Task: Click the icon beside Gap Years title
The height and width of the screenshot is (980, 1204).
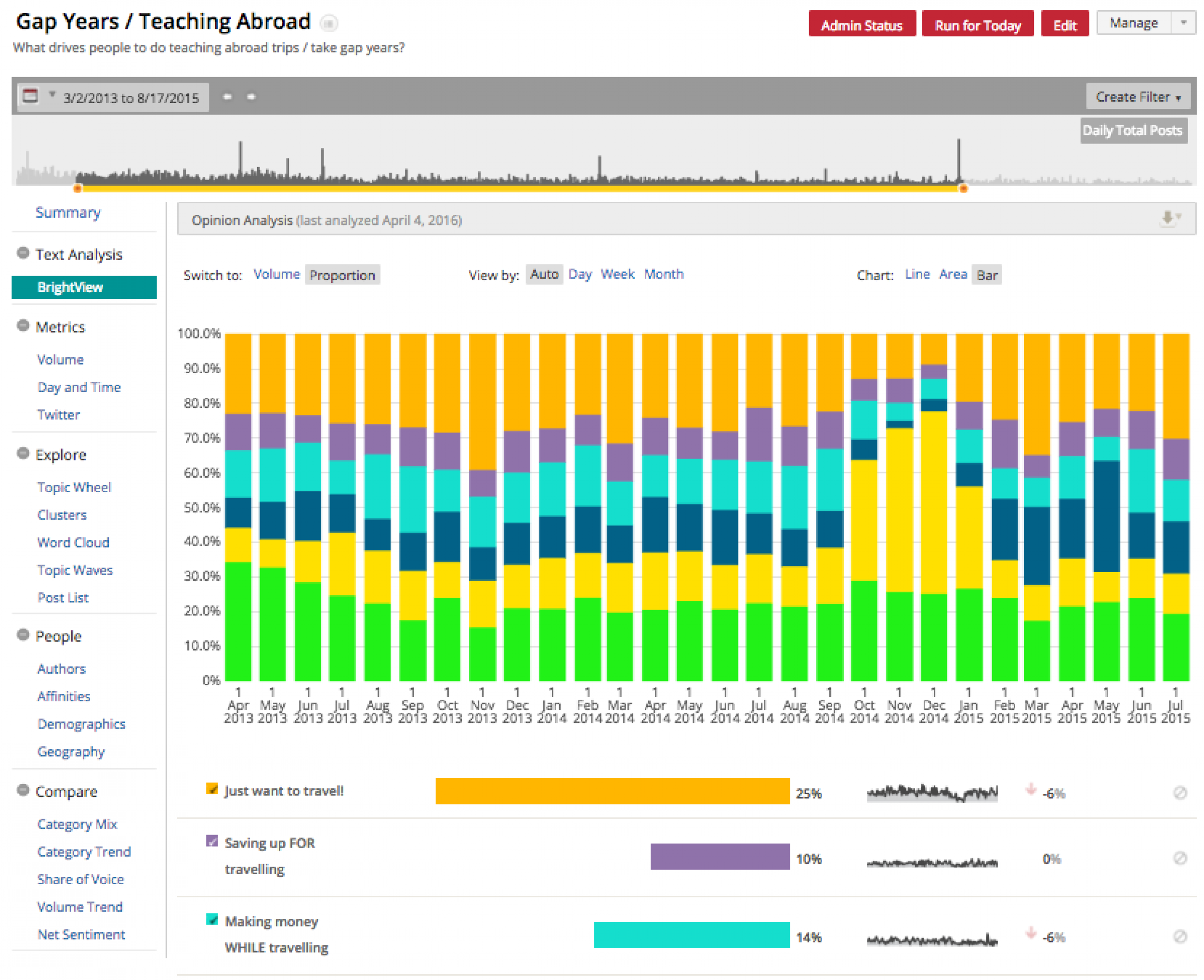Action: [328, 23]
